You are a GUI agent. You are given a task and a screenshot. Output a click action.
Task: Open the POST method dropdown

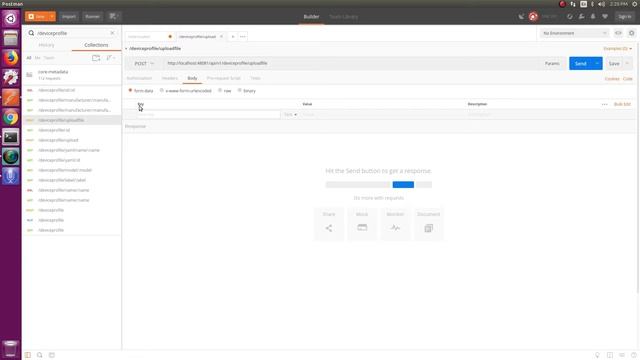coord(144,64)
